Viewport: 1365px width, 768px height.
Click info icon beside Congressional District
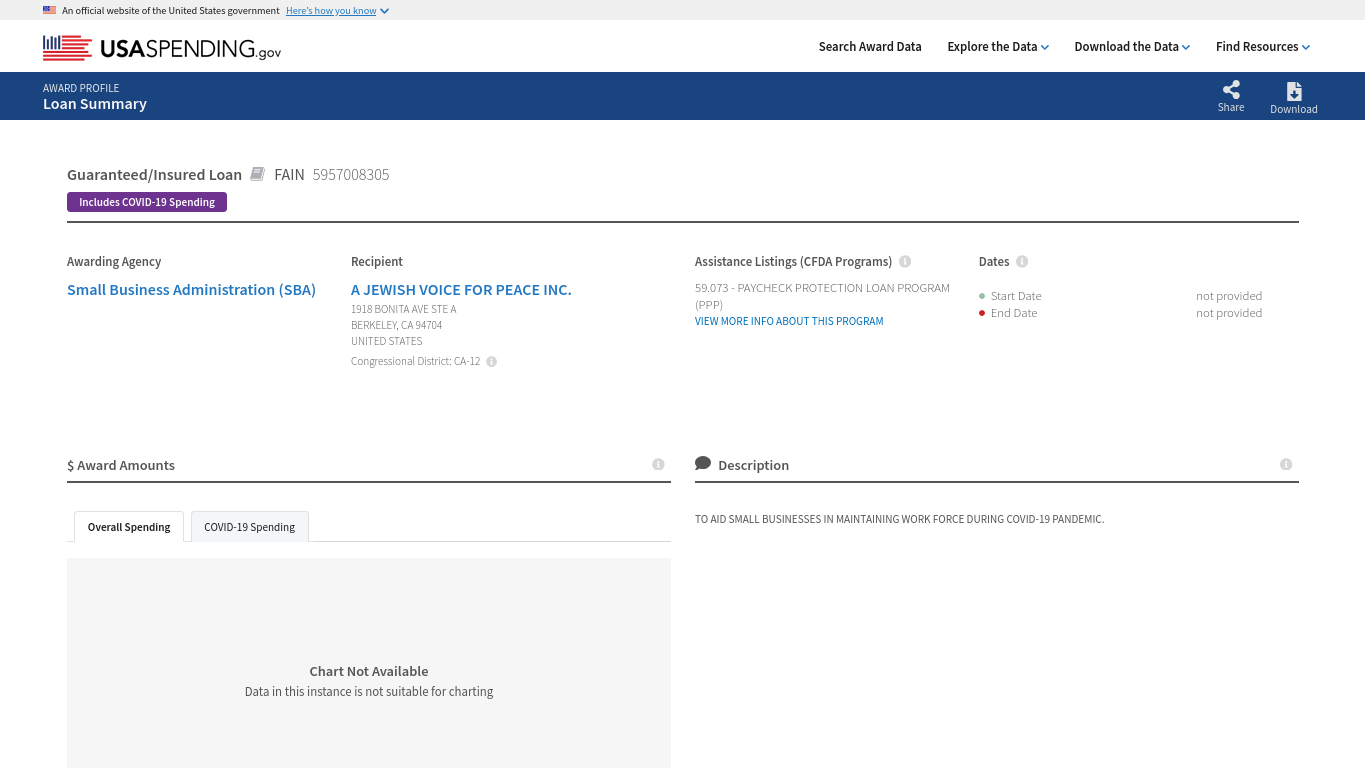[x=492, y=362]
